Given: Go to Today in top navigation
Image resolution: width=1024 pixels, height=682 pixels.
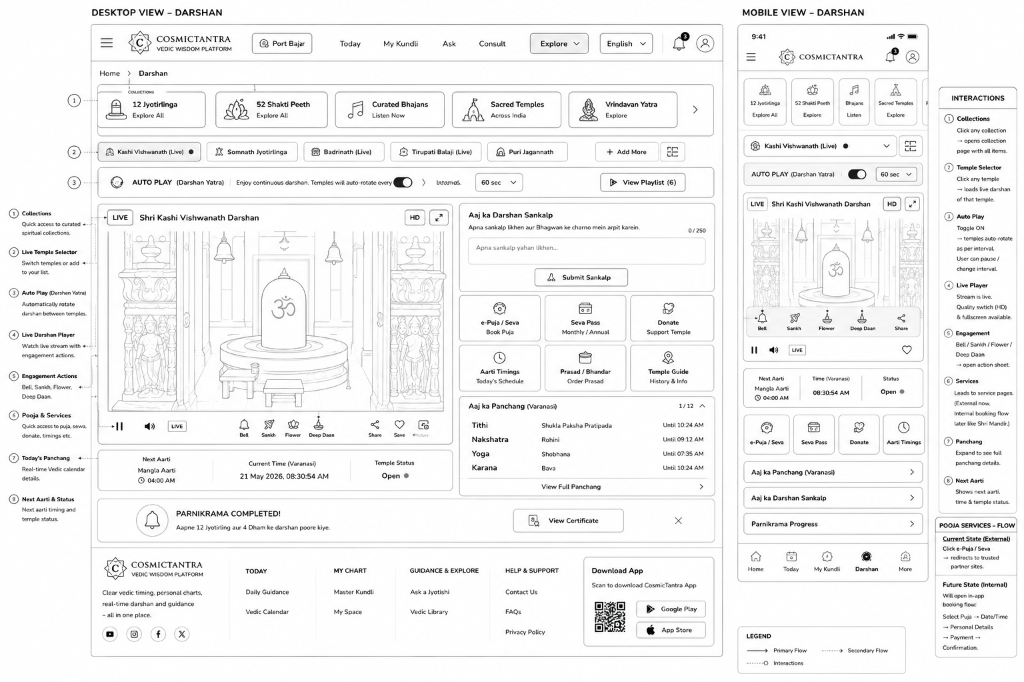Looking at the screenshot, I should click(350, 44).
